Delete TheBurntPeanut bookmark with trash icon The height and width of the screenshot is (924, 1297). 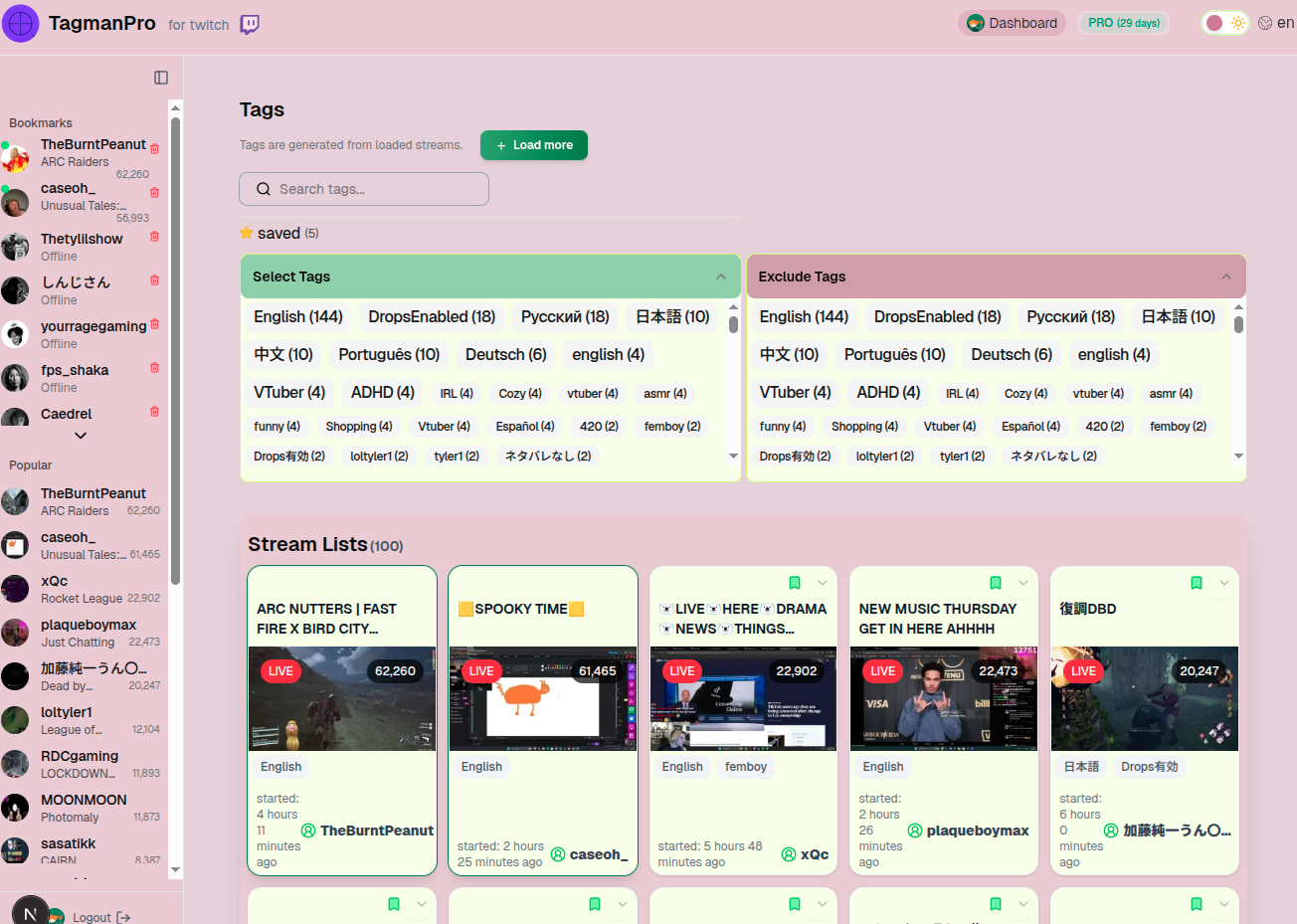click(154, 148)
